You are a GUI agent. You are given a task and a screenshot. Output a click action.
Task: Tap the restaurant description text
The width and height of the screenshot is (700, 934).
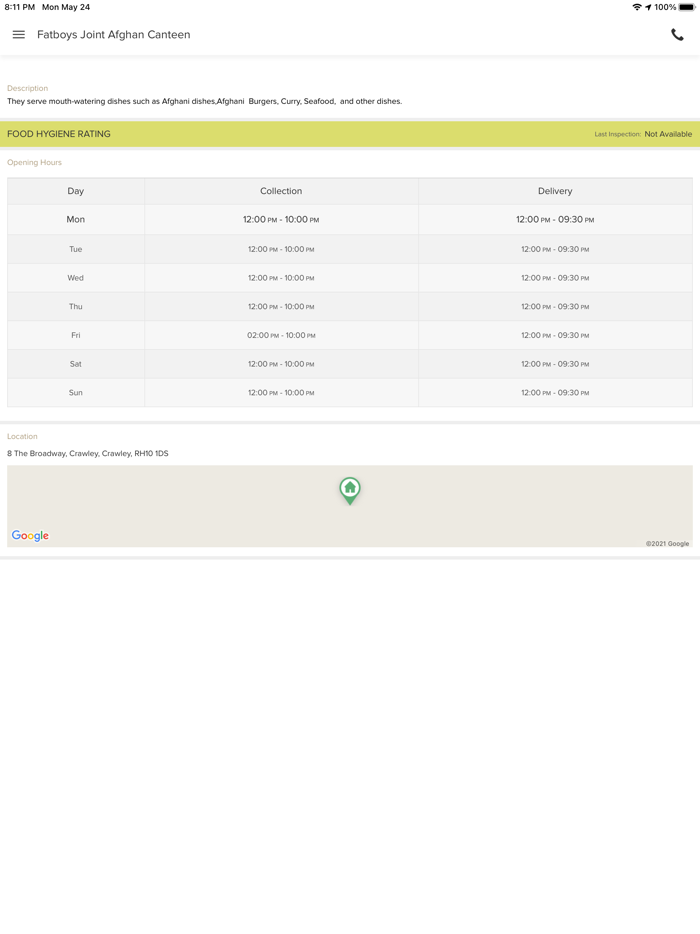tap(204, 101)
